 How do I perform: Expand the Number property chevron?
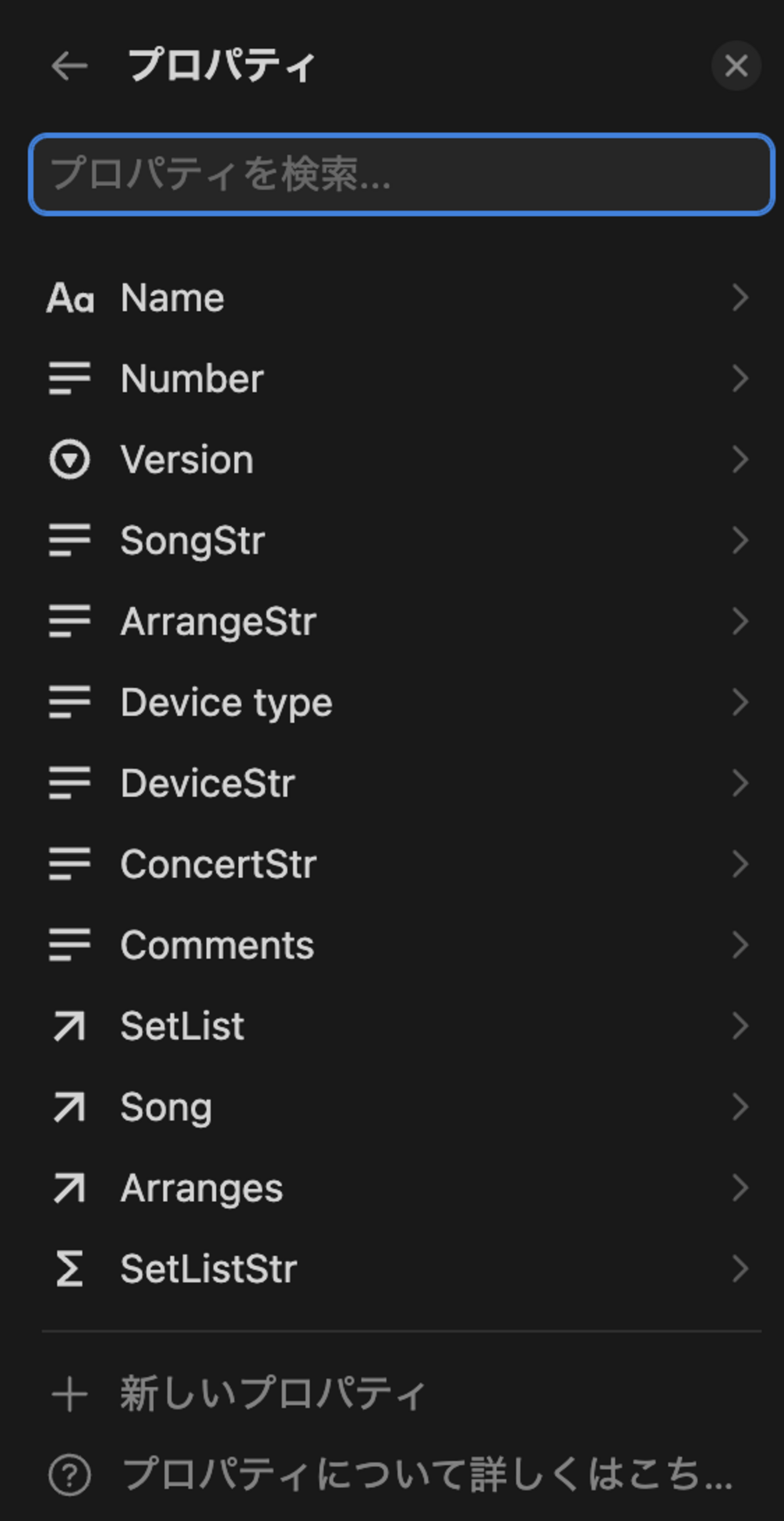(740, 379)
